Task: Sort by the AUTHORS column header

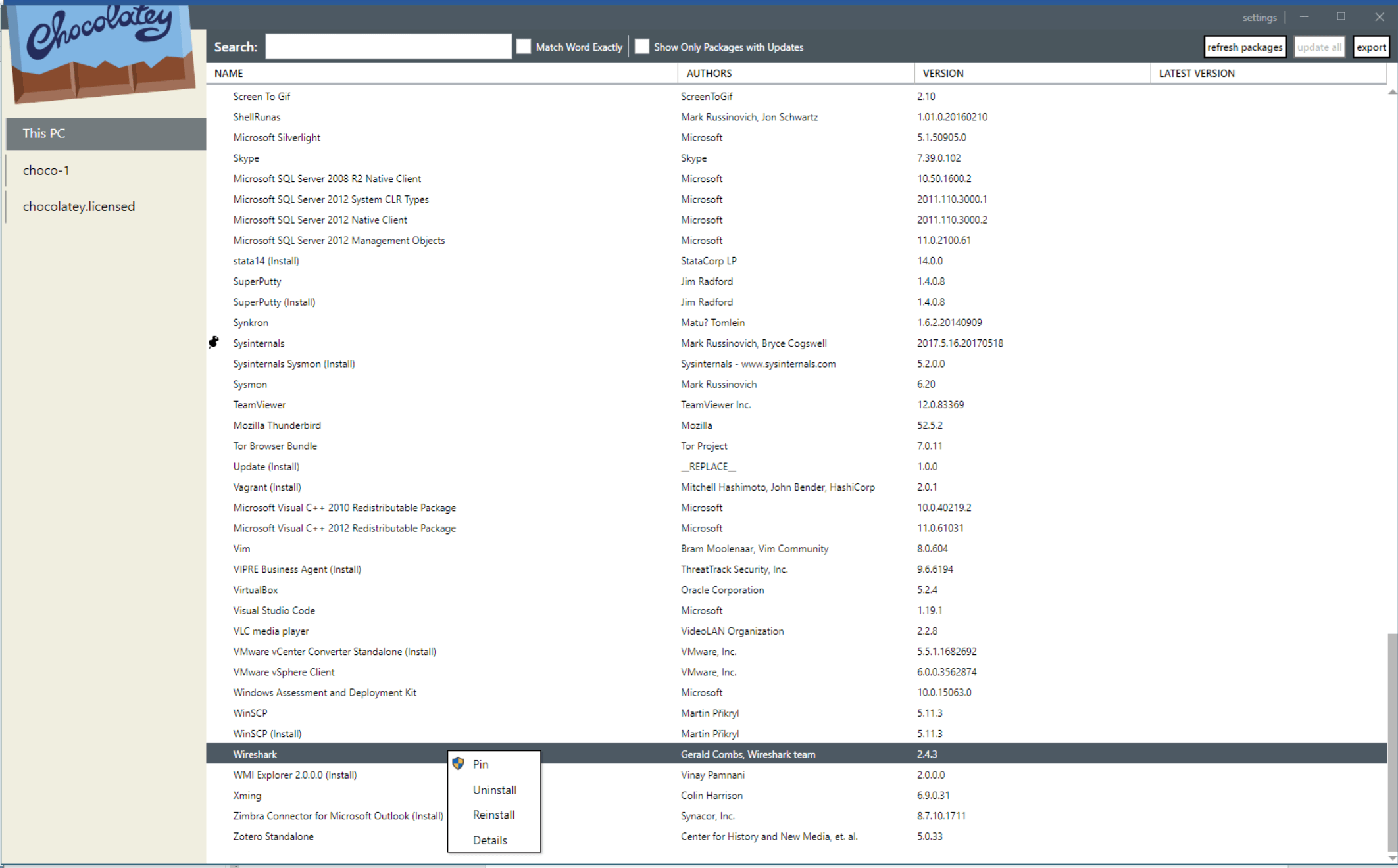Action: click(709, 73)
